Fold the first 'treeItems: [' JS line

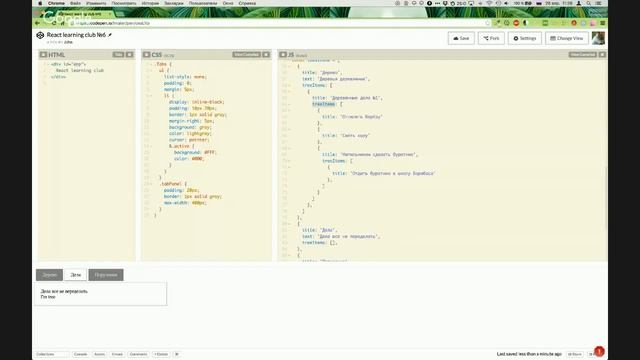coord(289,85)
